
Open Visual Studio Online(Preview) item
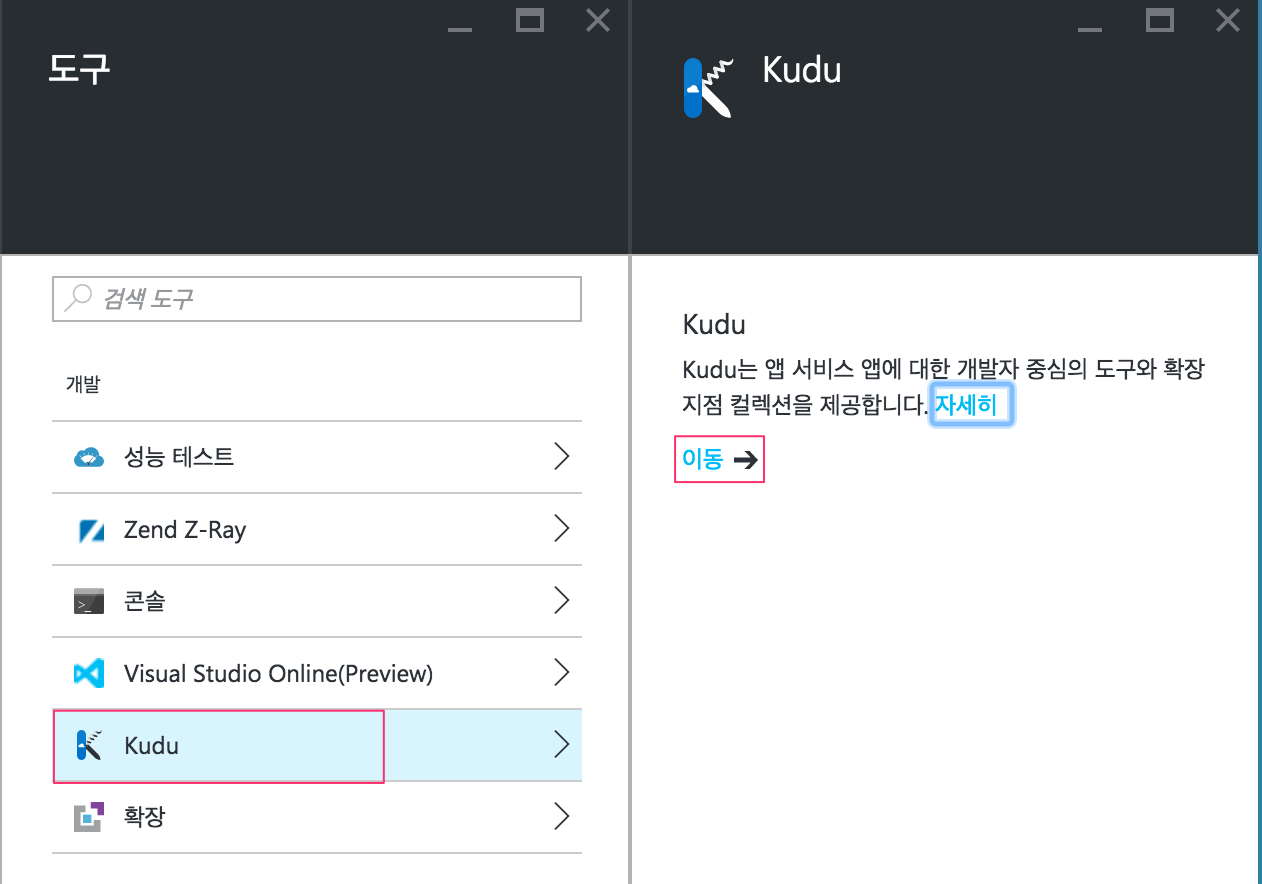[317, 673]
